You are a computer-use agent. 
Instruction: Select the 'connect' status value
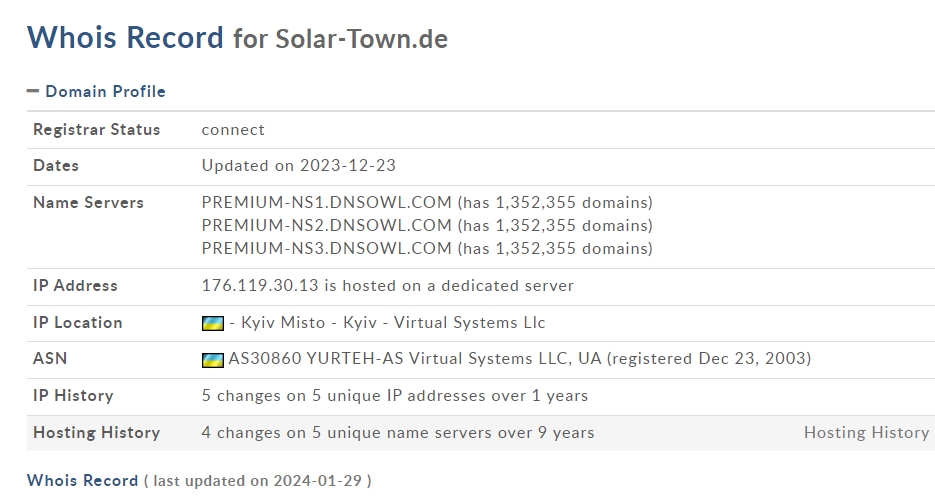[x=233, y=130]
